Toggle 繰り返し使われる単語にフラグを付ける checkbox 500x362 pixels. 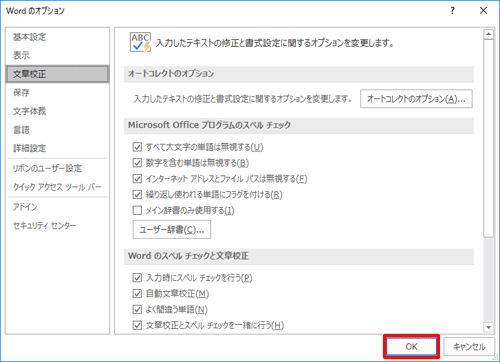coord(137,194)
